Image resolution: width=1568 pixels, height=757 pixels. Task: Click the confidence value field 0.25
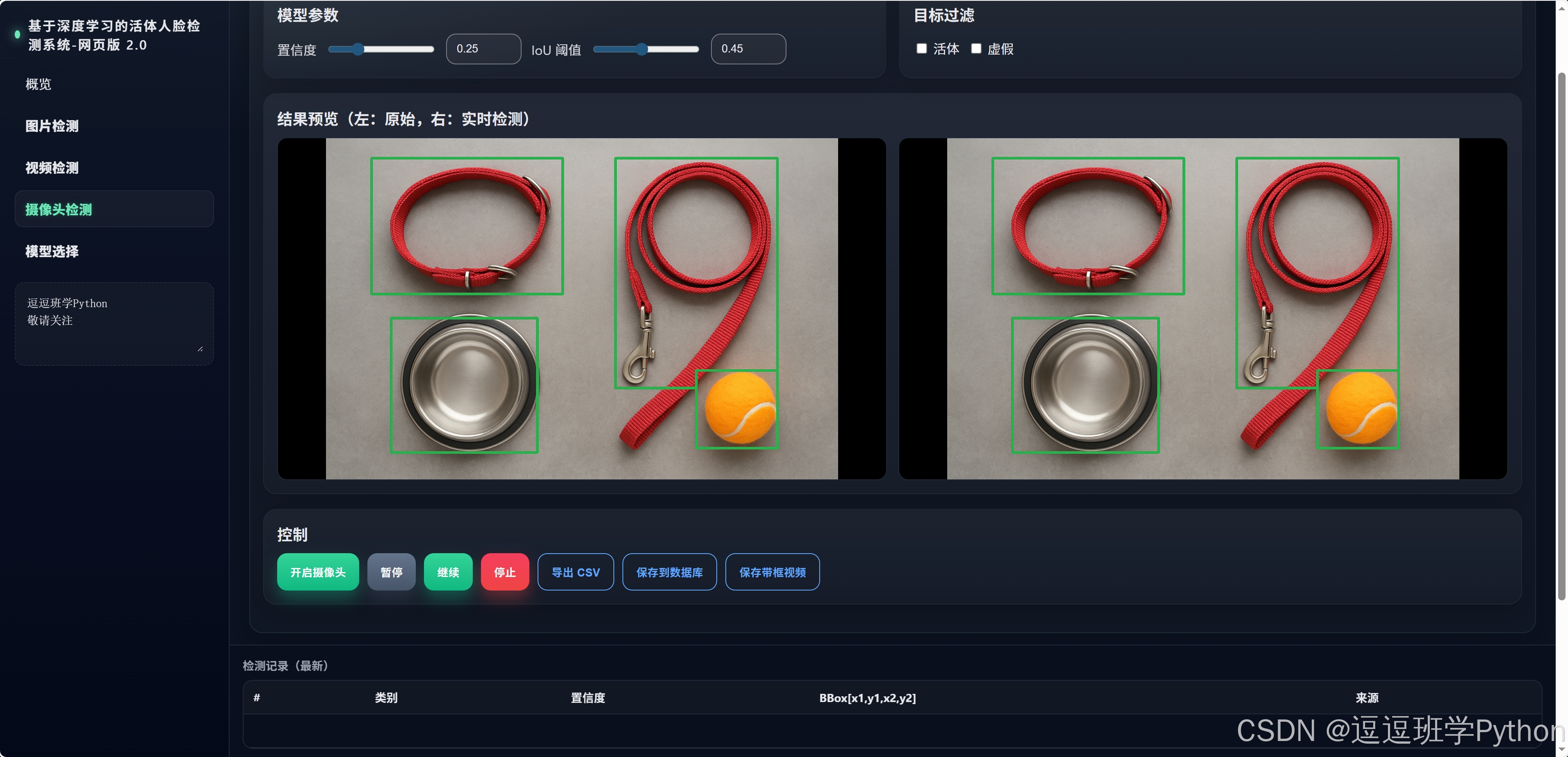[483, 49]
